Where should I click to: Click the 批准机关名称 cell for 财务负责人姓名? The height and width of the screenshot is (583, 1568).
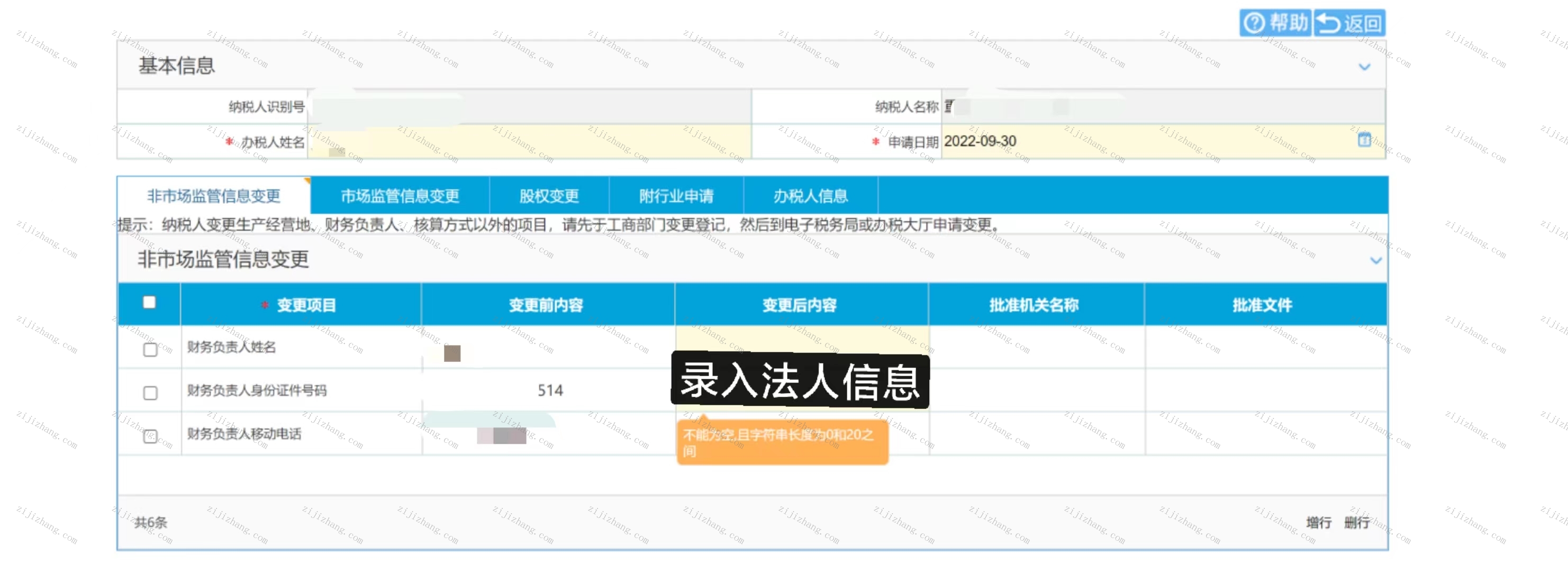coord(1037,347)
